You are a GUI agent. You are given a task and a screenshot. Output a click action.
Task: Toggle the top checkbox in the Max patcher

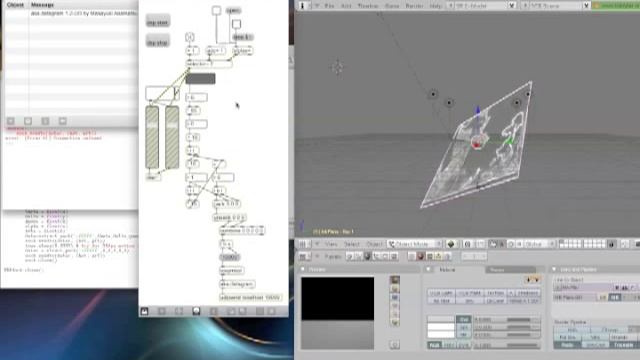(216, 10)
